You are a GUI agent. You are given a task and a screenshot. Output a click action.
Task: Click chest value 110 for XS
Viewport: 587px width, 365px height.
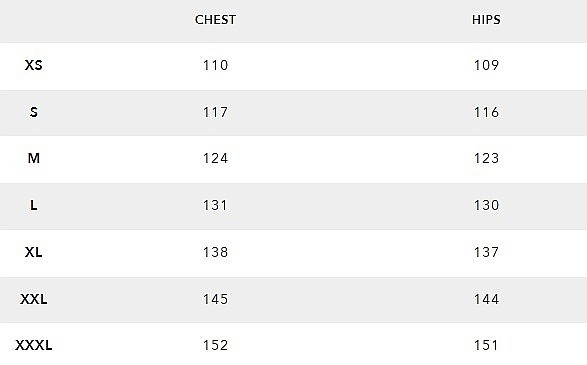pyautogui.click(x=215, y=65)
